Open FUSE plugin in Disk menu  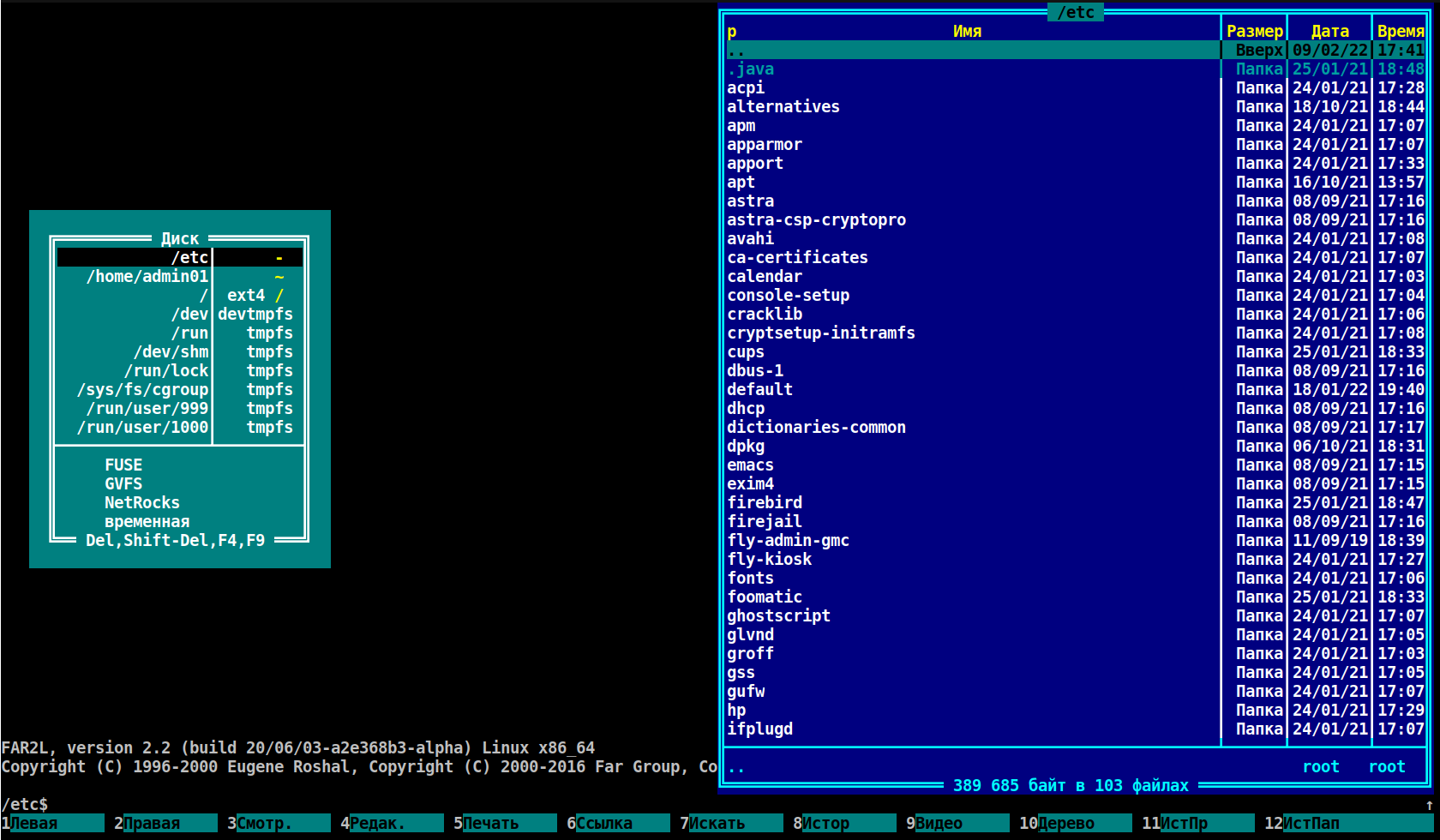point(180,465)
